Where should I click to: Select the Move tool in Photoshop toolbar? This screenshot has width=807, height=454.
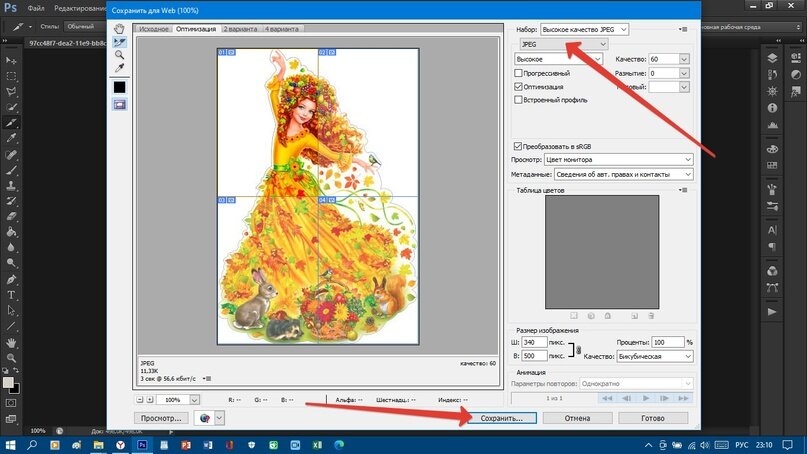pos(11,61)
